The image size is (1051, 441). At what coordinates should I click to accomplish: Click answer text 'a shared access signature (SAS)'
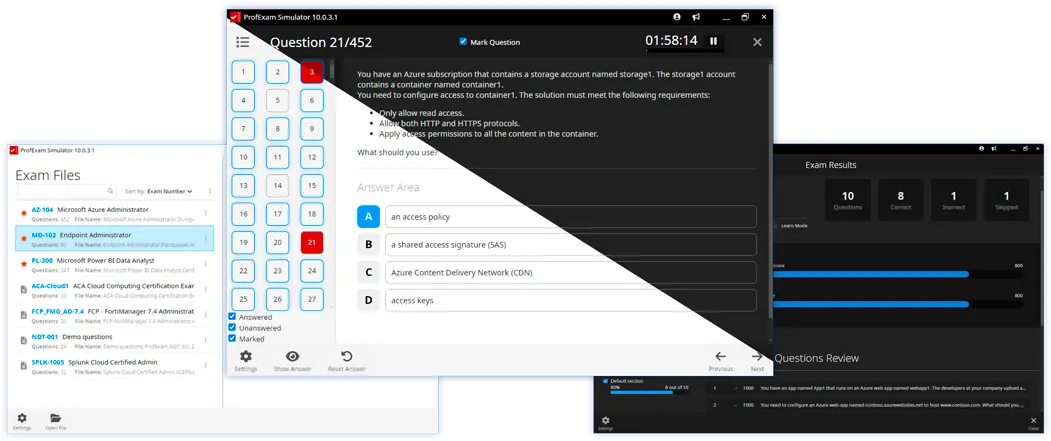(448, 245)
